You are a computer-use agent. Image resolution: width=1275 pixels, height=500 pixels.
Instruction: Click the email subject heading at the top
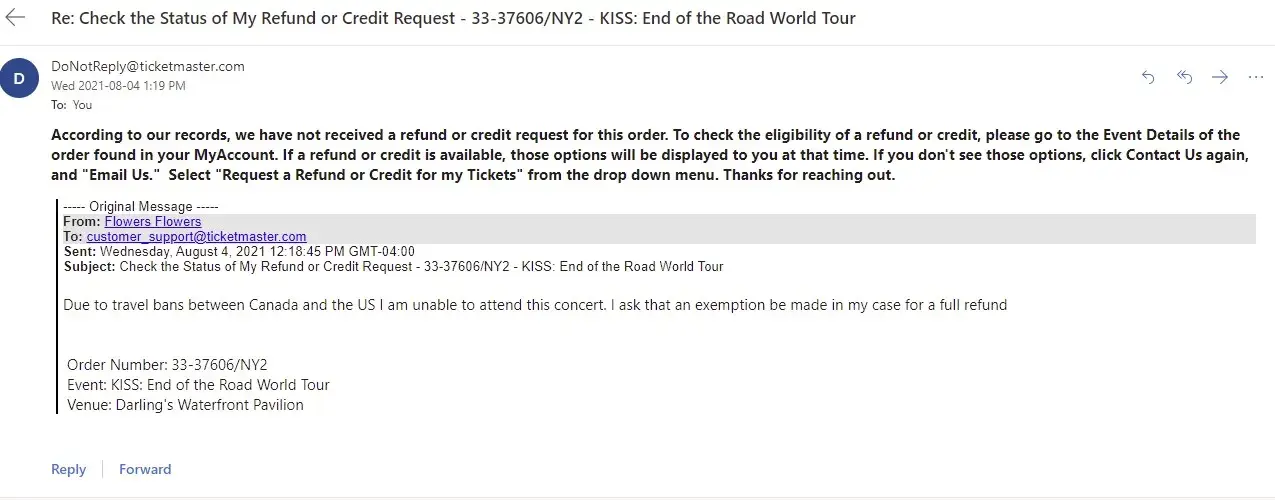point(453,18)
